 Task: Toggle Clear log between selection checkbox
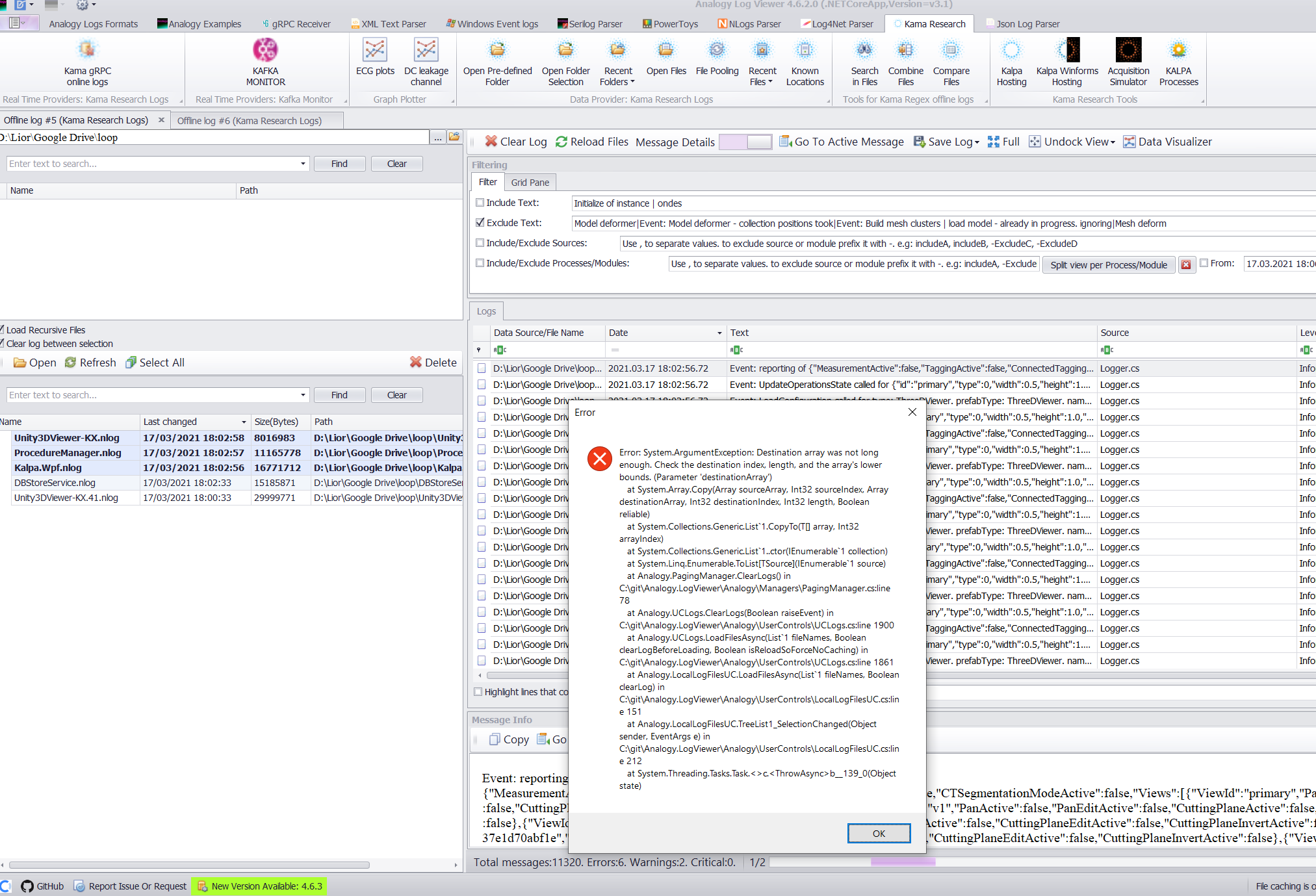click(x=2, y=344)
